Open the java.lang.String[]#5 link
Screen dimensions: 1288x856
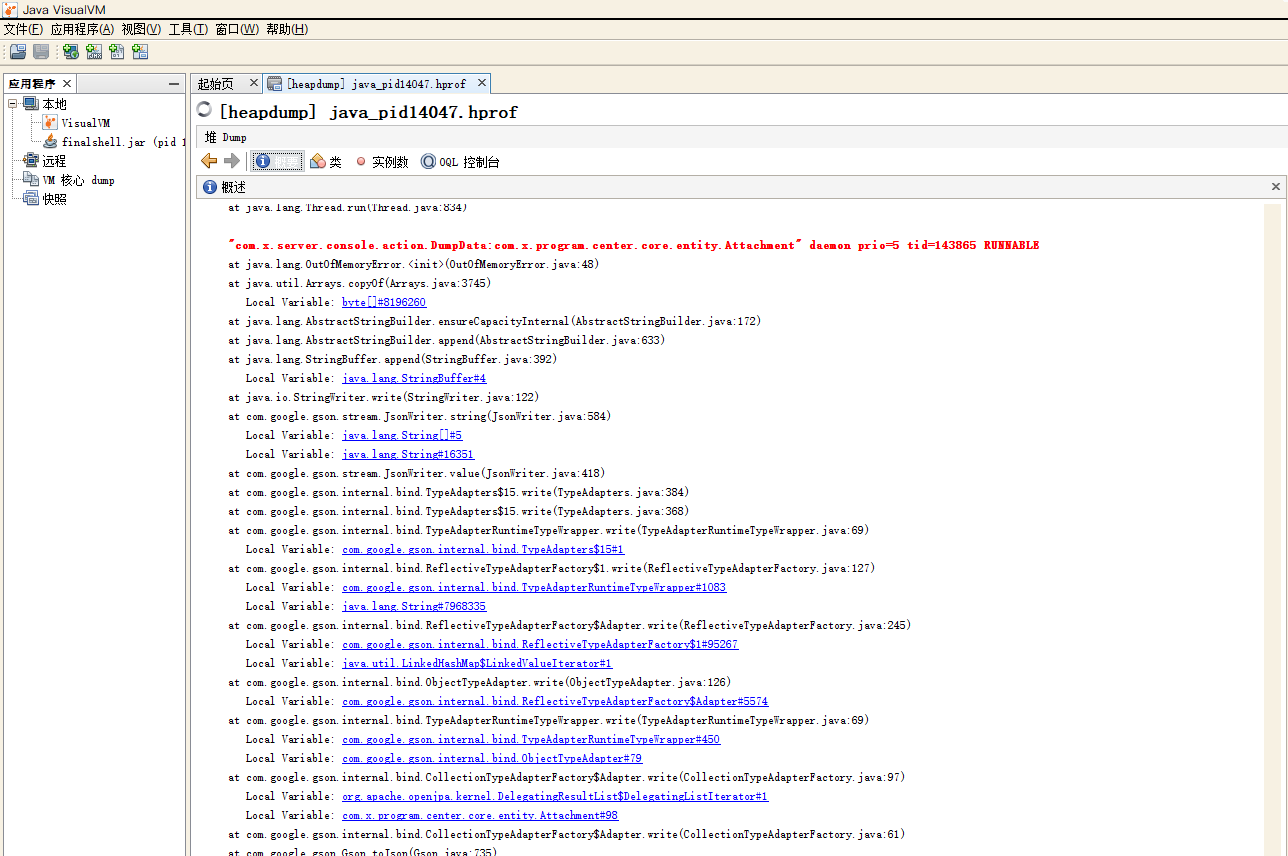coord(402,435)
